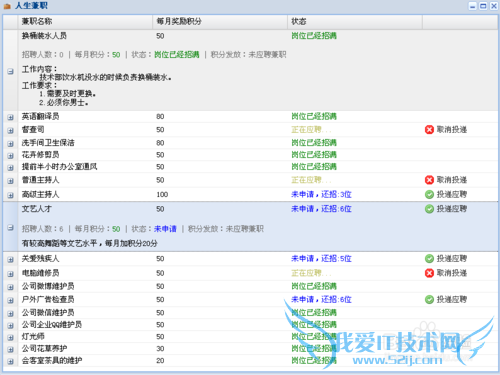Viewport: 500px width, 375px height.
Task: Select the 公司微博维护员 job name
Action: tap(48, 286)
